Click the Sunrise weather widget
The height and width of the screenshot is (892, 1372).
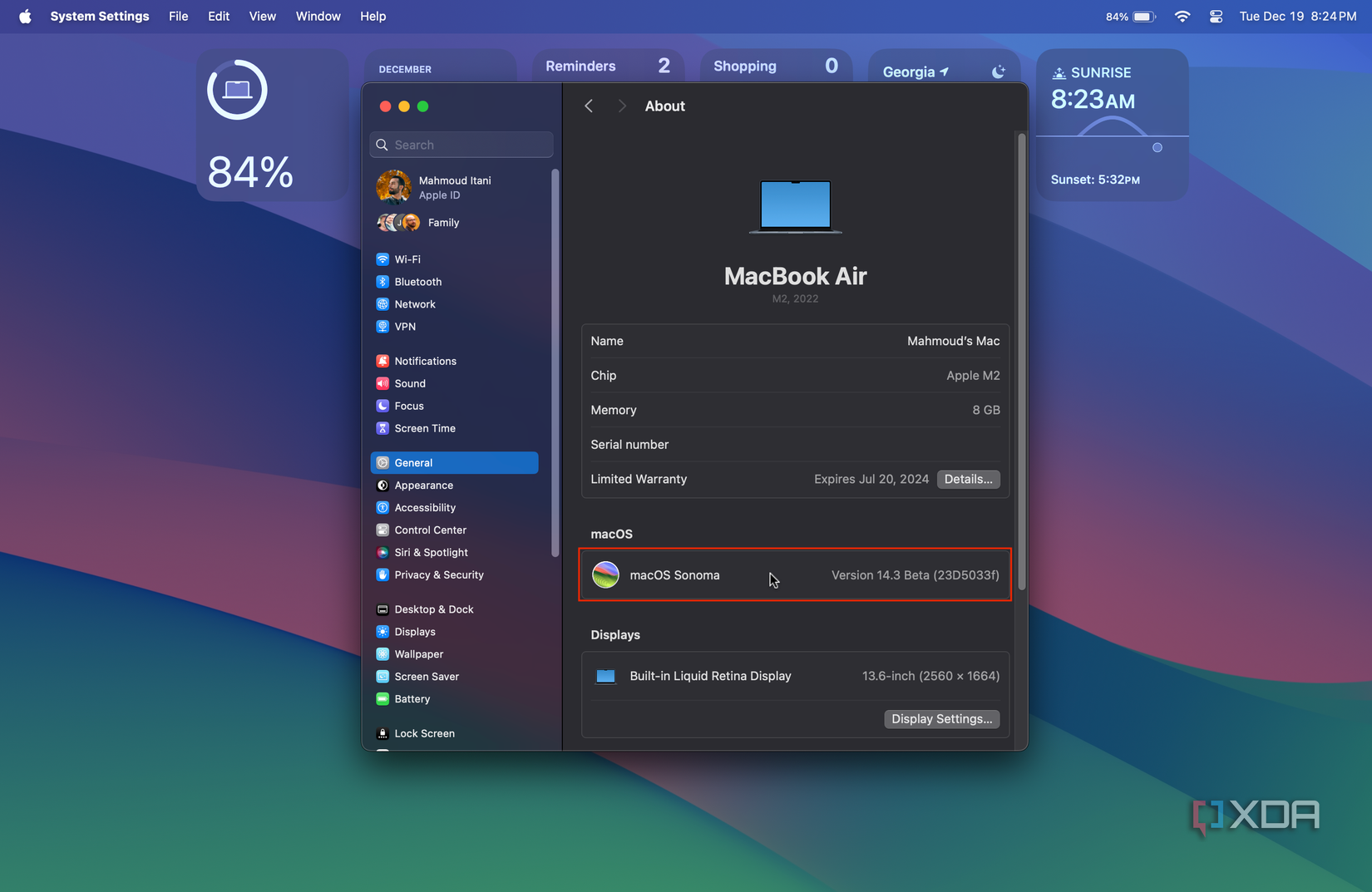coord(1112,125)
